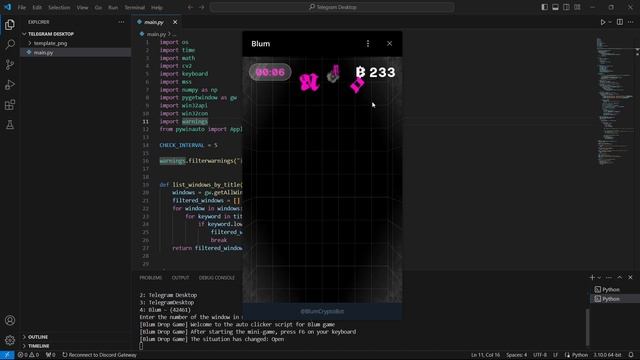Open the Testing flask view
This screenshot has height=360, width=640.
tap(10, 125)
